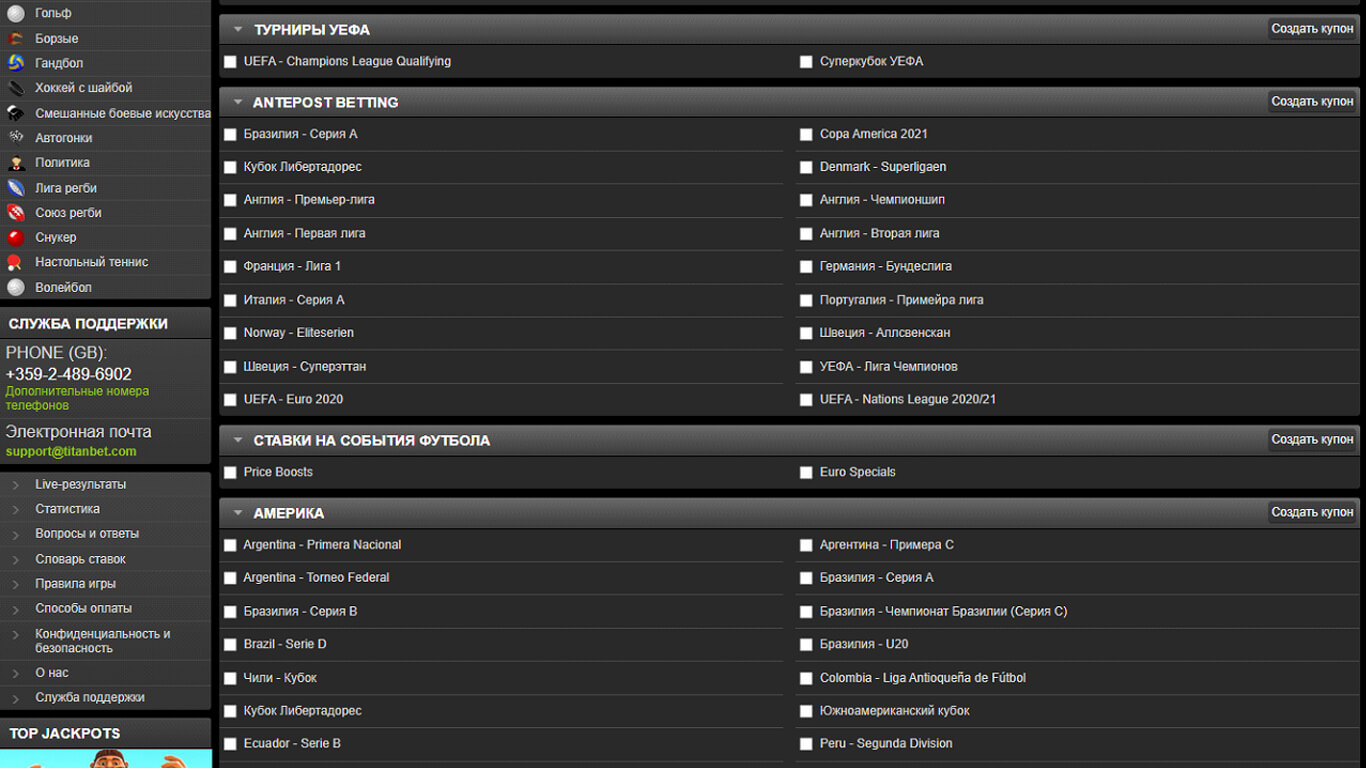Click Создать купон in the ANTEPOST BETTING header
Viewport: 1366px width, 768px height.
1312,101
